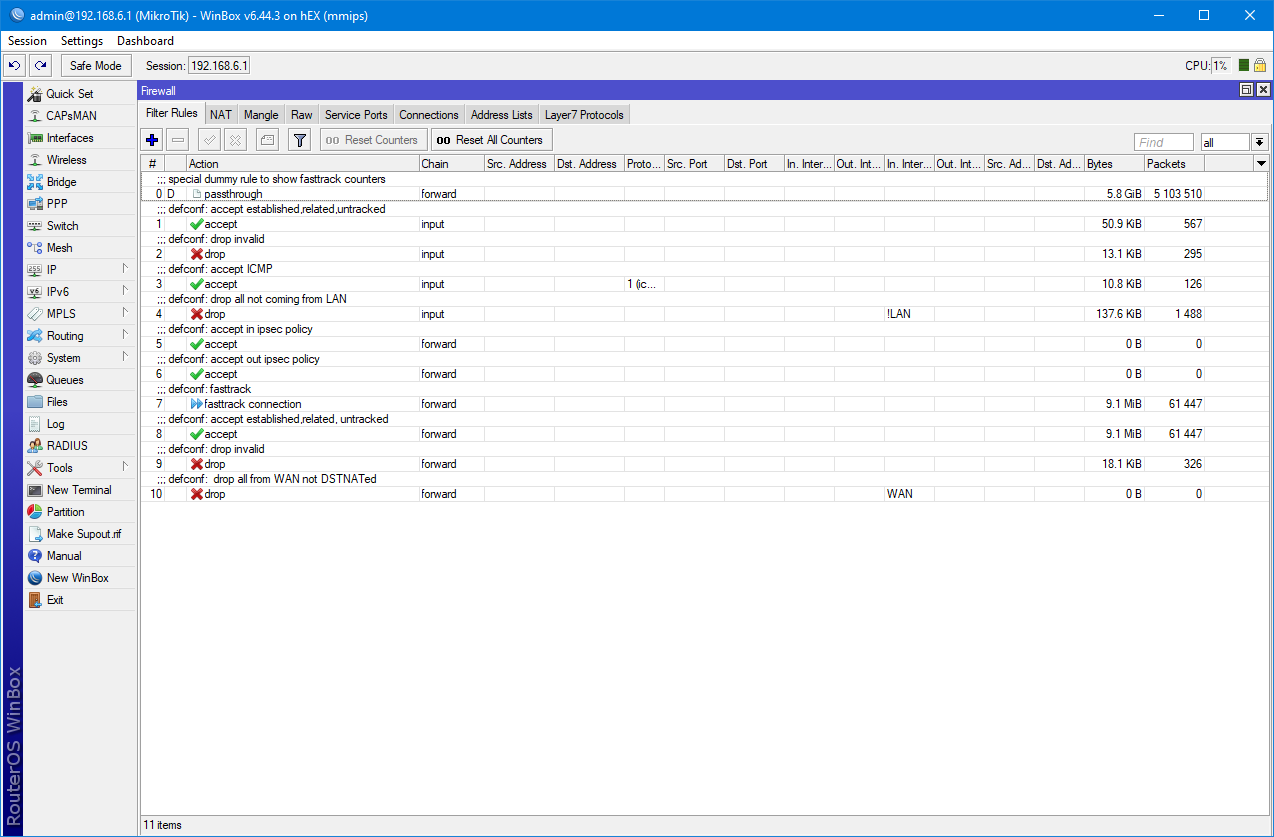The image size is (1274, 837).
Task: Open the 'all' chain filter dropdown
Action: click(1260, 142)
